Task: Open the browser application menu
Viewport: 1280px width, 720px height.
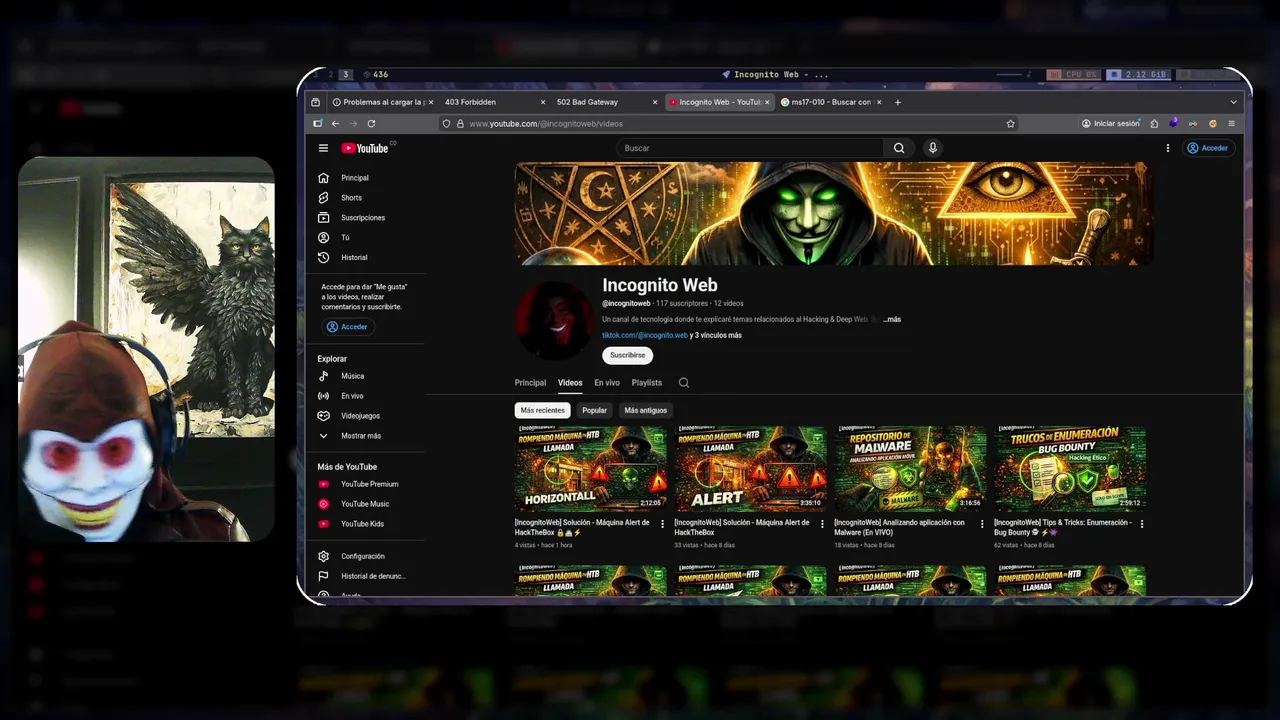Action: click(x=1232, y=124)
